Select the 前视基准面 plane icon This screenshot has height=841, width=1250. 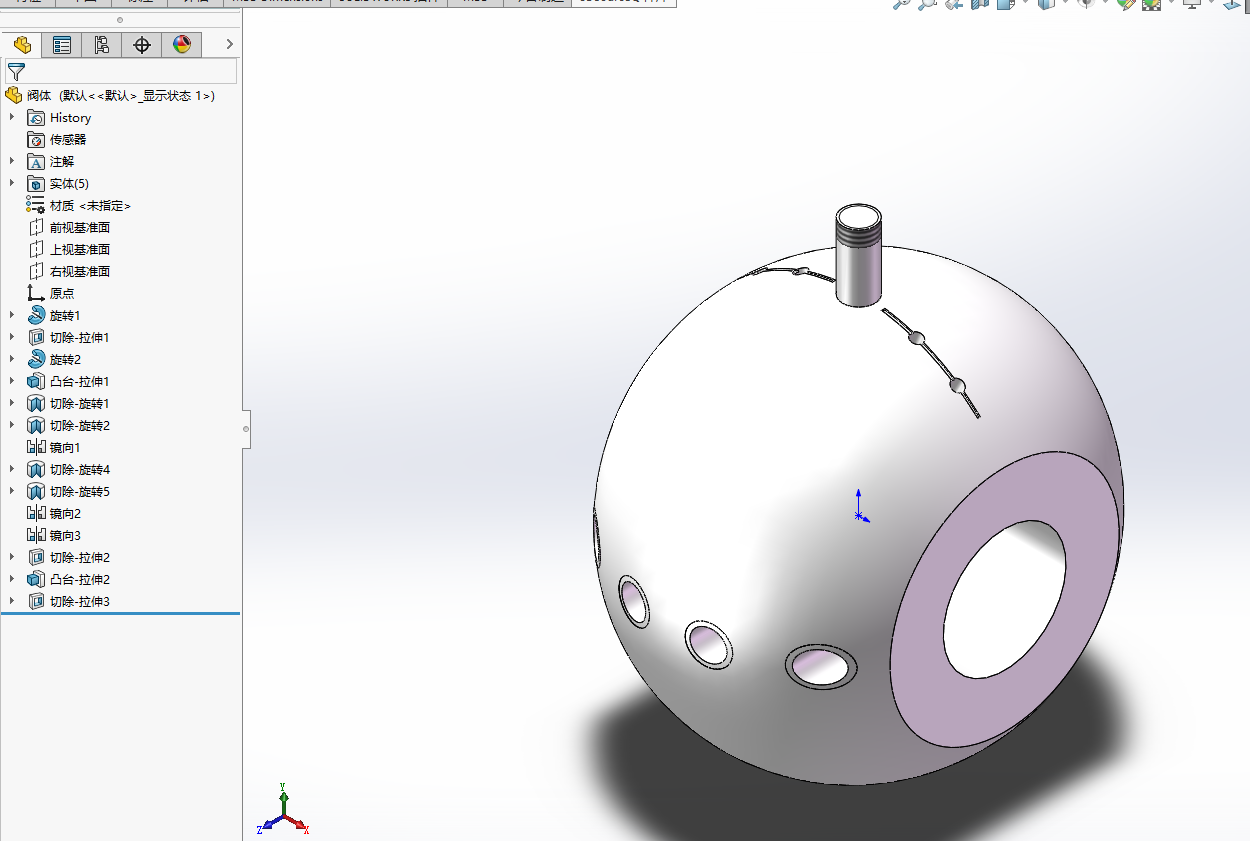(36, 228)
